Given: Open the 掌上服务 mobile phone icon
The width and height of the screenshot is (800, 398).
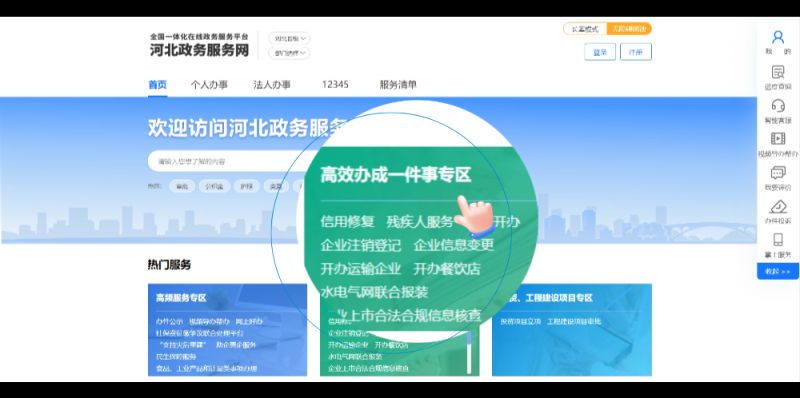Looking at the screenshot, I should (x=778, y=245).
